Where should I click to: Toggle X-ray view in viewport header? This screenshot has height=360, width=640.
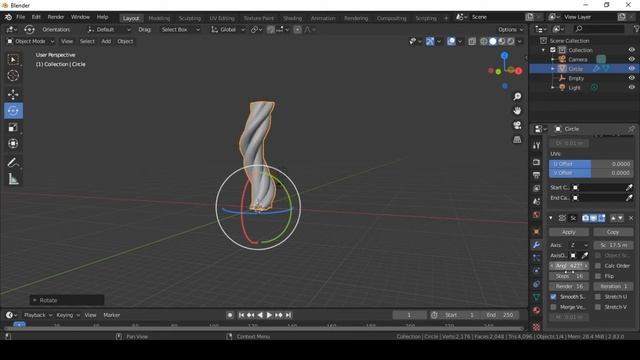click(x=472, y=41)
